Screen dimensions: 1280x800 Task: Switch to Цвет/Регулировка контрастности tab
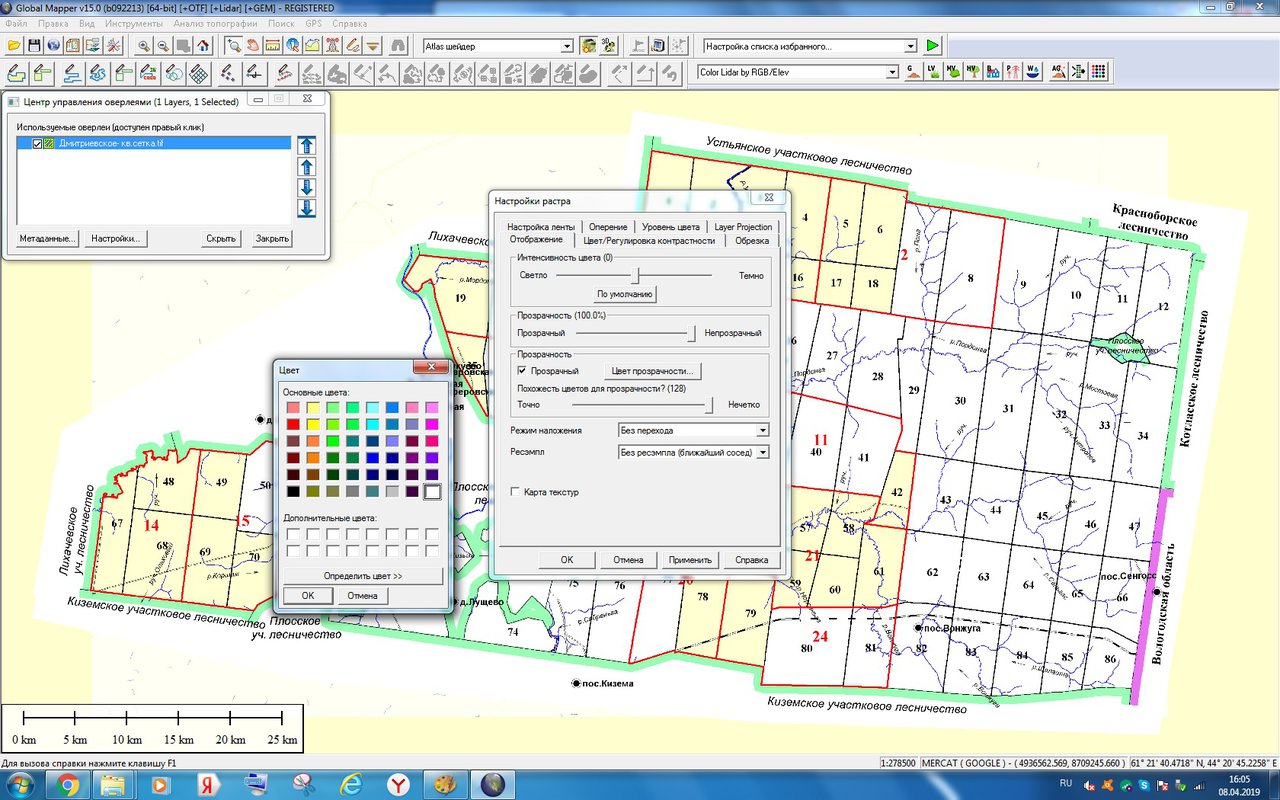pyautogui.click(x=651, y=240)
